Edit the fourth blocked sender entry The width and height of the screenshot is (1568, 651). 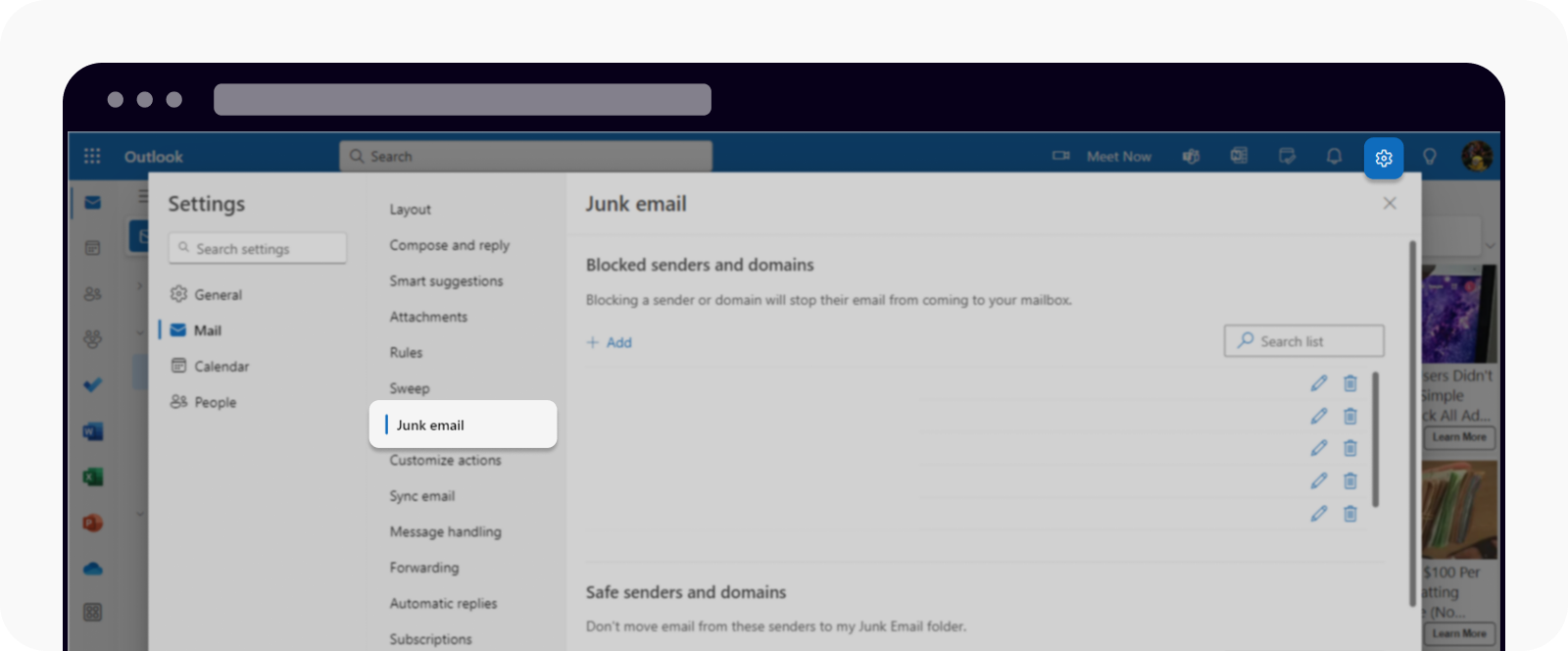pos(1319,480)
